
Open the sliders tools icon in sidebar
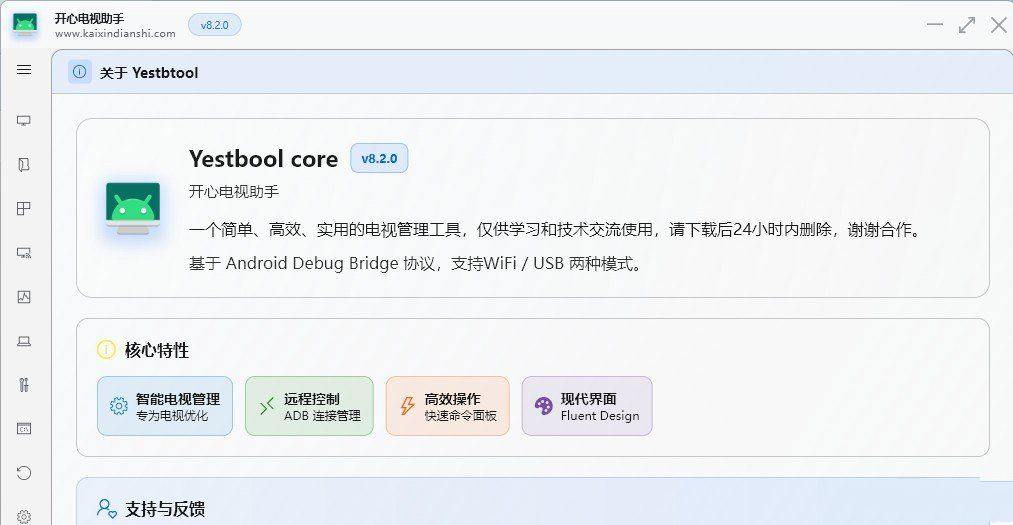[24, 385]
